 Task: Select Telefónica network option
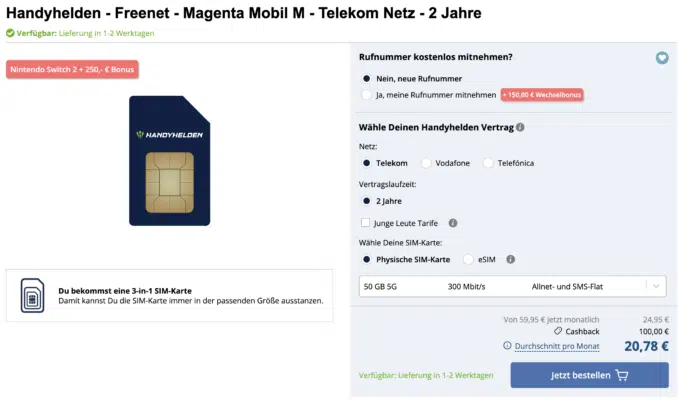point(488,163)
